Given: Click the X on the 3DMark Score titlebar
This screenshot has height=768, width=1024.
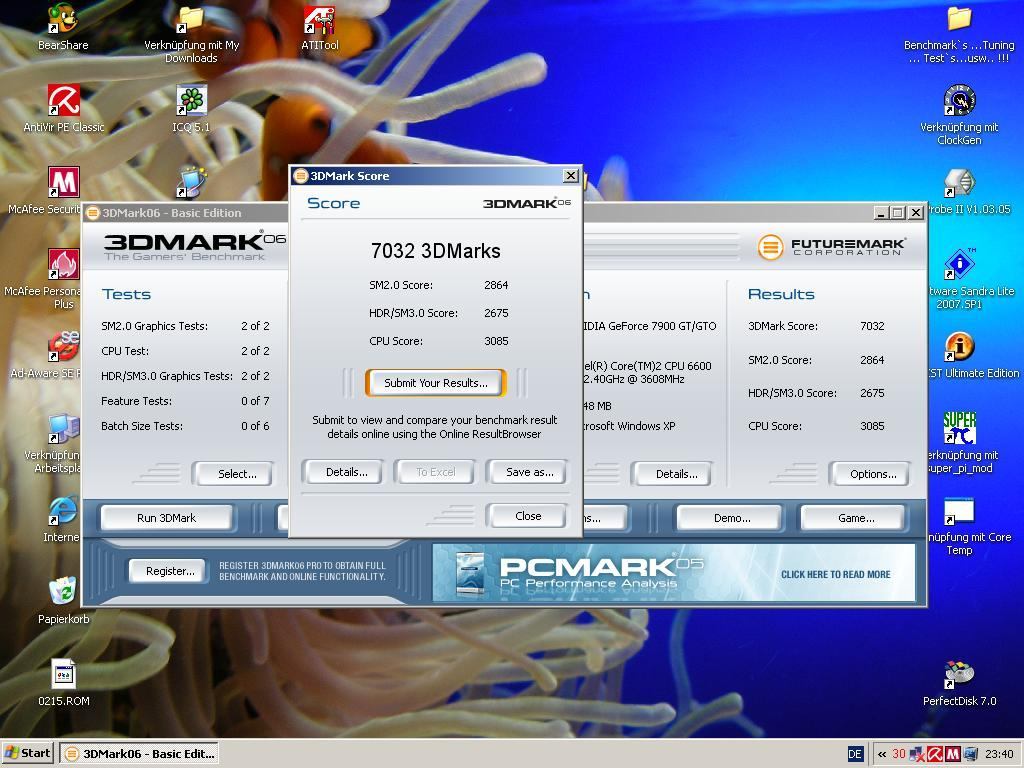Looking at the screenshot, I should pos(570,176).
